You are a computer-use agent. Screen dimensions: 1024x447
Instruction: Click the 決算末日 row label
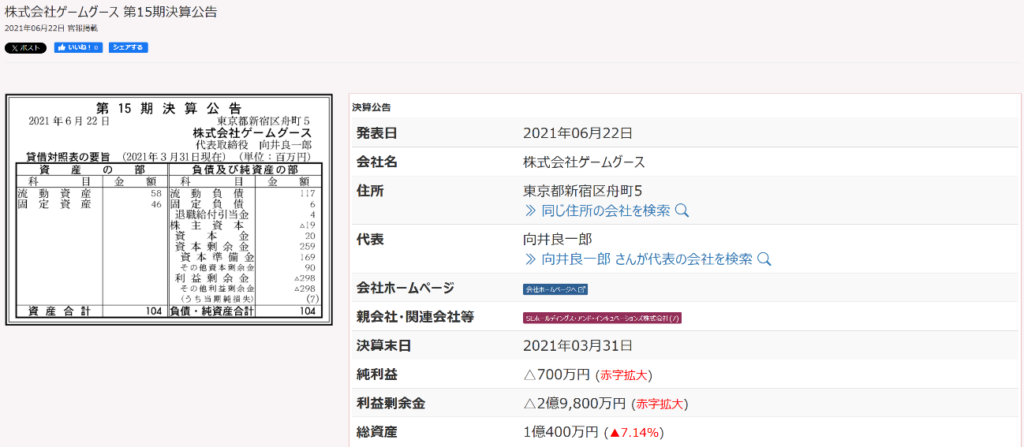pyautogui.click(x=383, y=346)
